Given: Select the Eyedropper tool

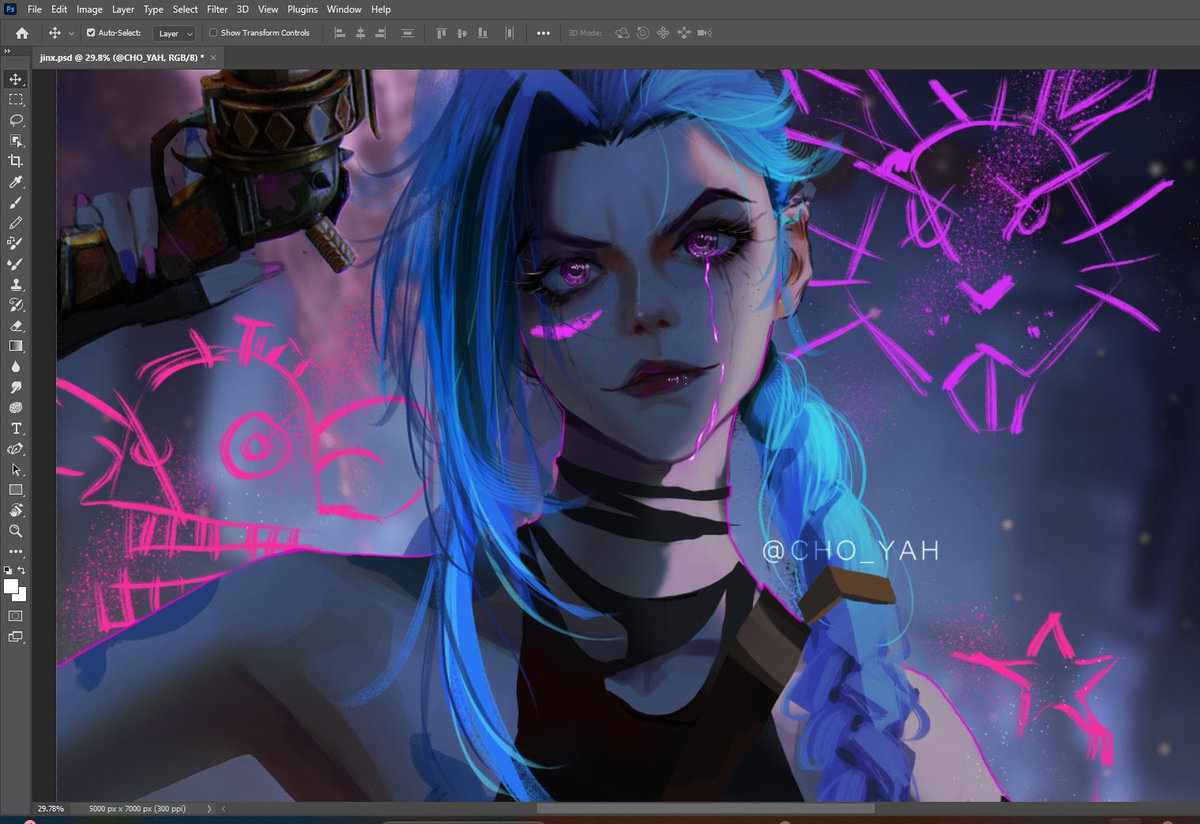Looking at the screenshot, I should point(16,182).
